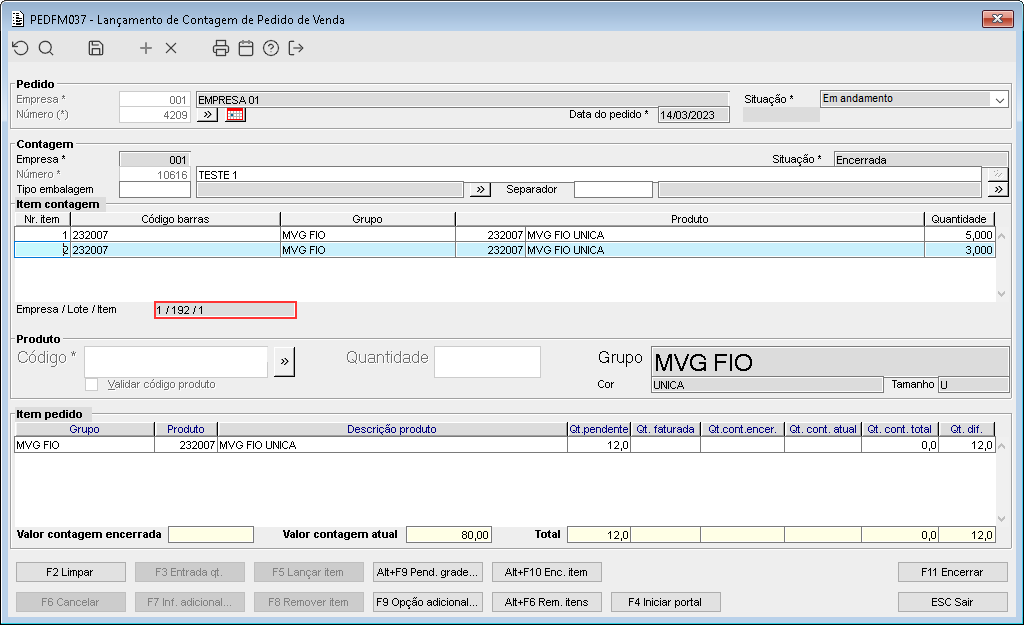Click the magnifier search toolbar icon

(x=46, y=48)
